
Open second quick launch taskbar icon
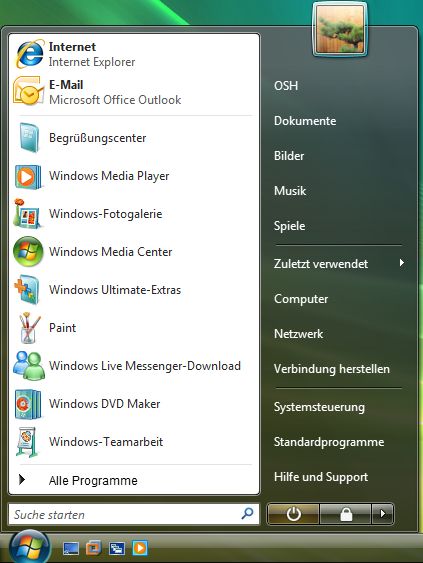click(x=94, y=548)
